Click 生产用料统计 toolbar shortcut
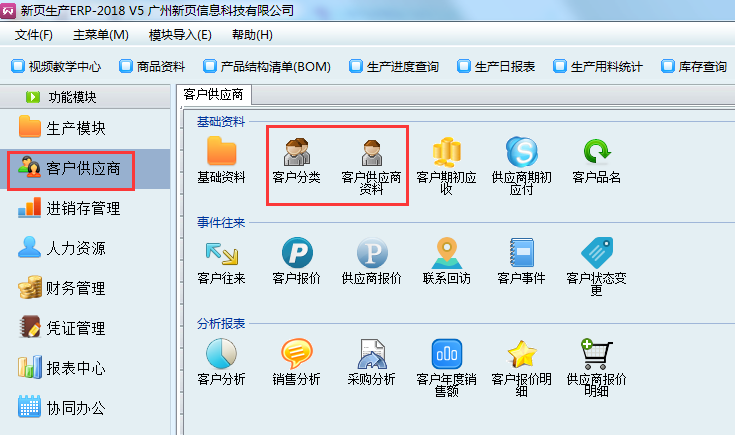The image size is (735, 435). click(x=598, y=67)
